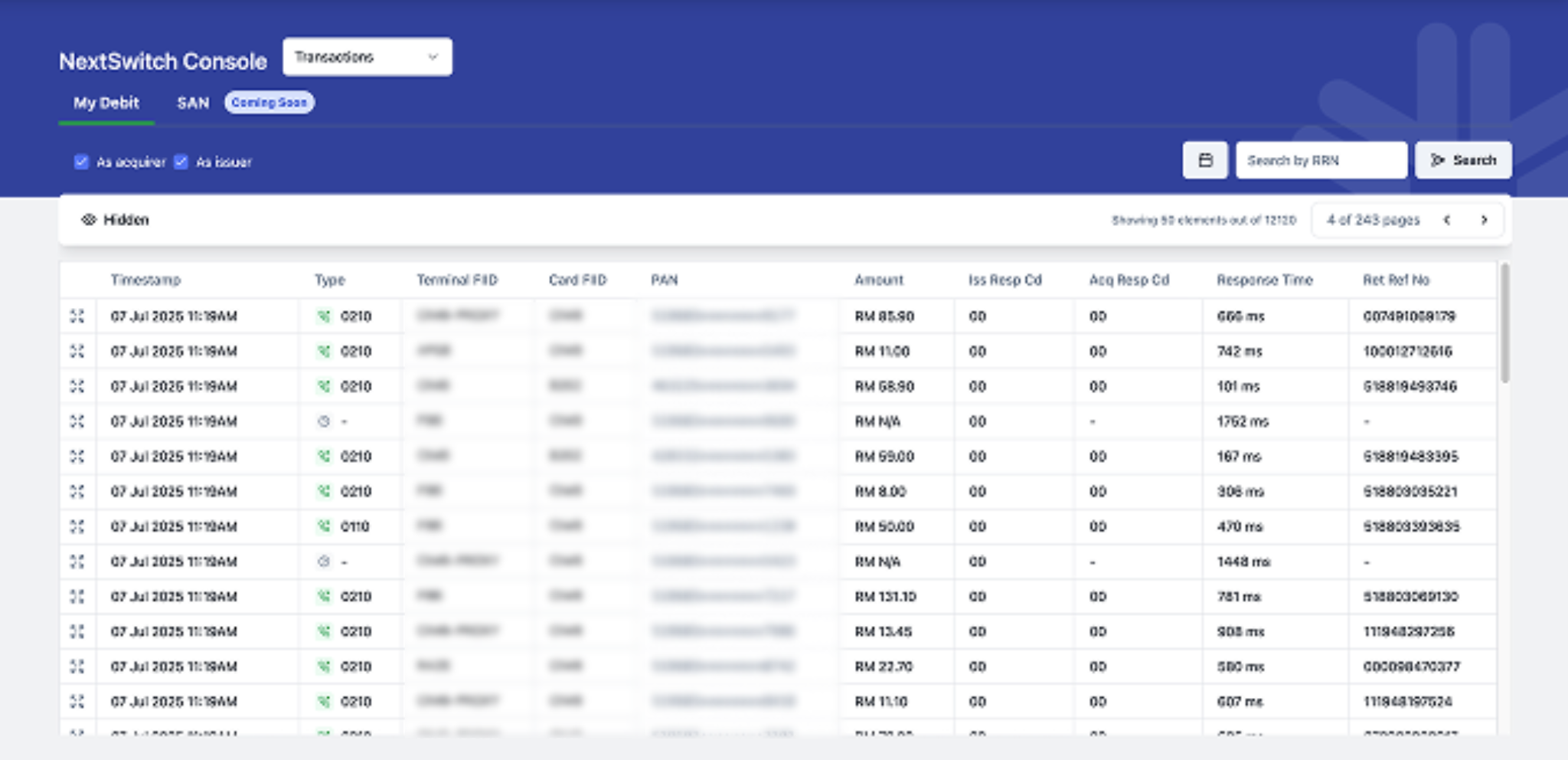Toggle Hidden columns visibility

pos(115,220)
